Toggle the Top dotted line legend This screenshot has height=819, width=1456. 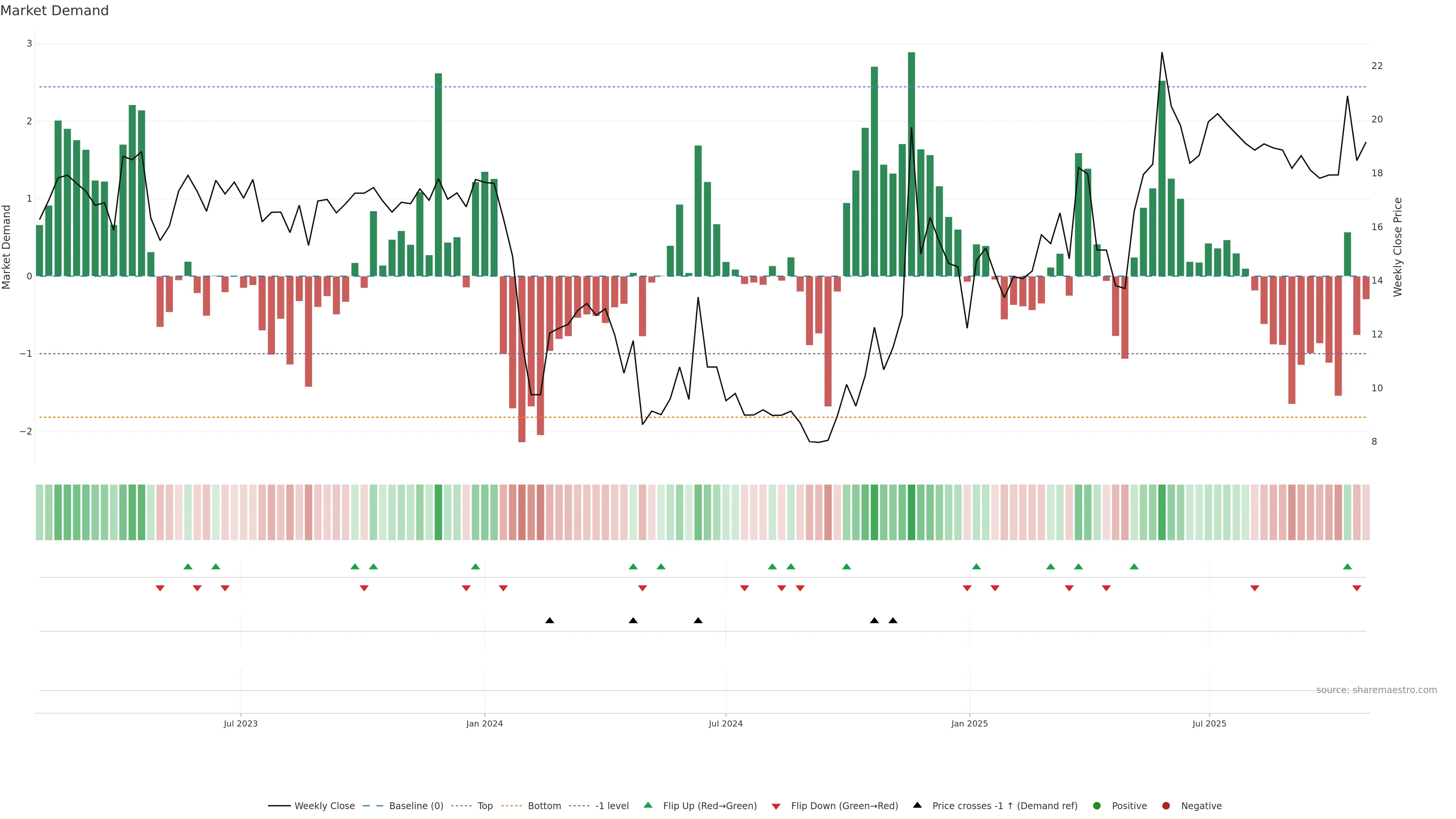tap(485, 806)
